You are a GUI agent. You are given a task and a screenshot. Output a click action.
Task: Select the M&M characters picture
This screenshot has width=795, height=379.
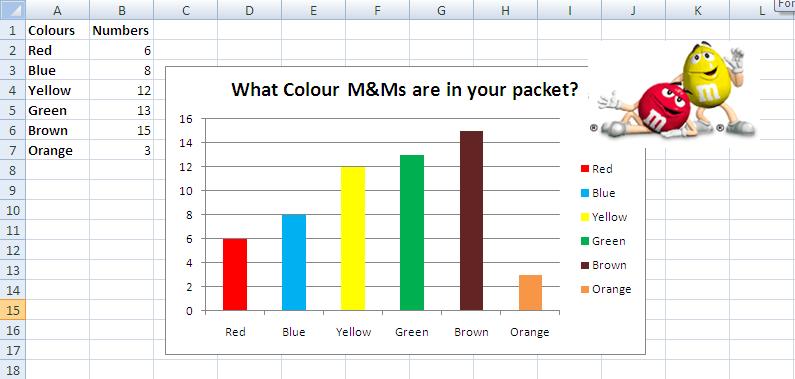click(674, 94)
